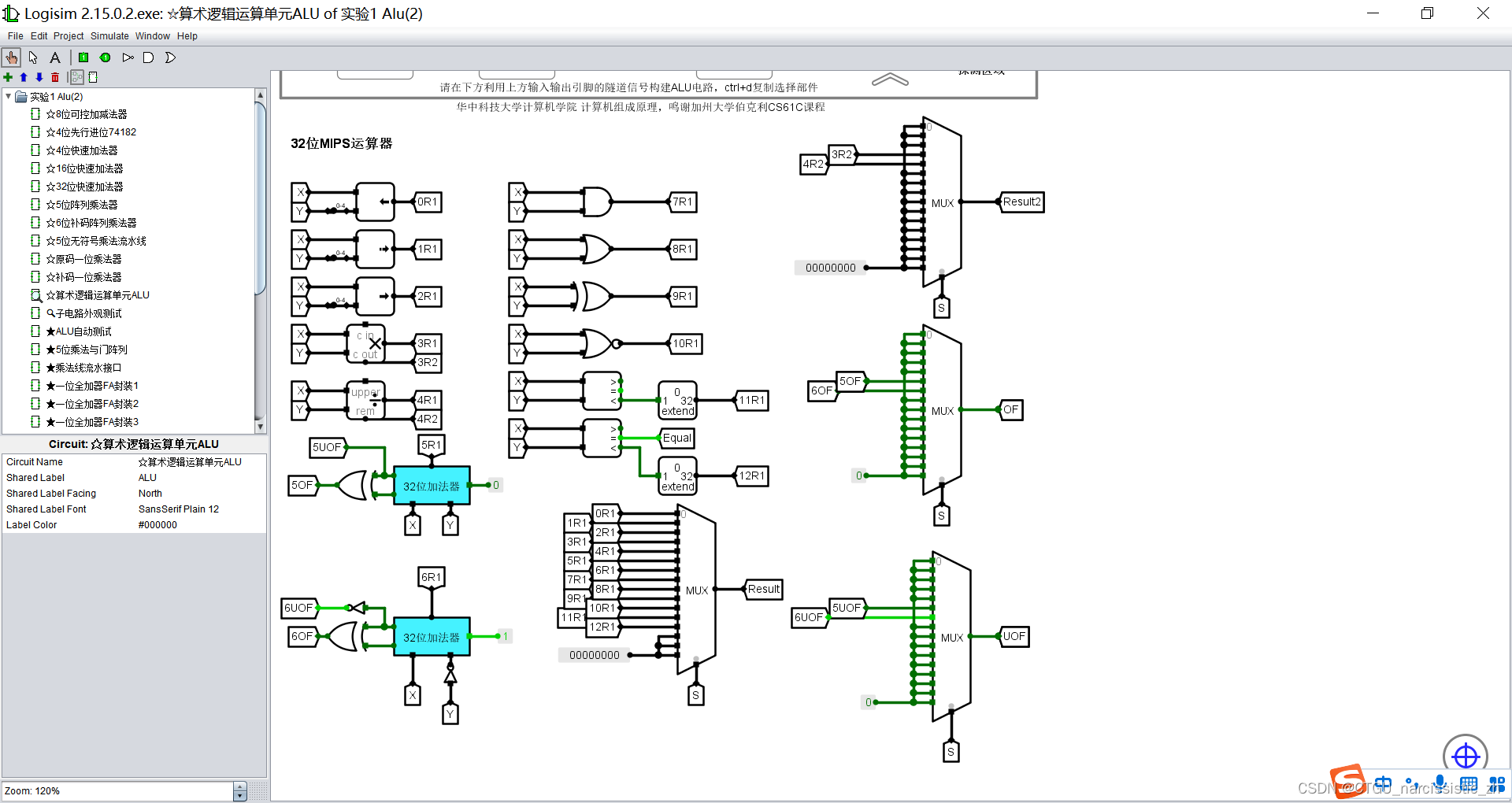The image size is (1512, 803).
Task: Select the Poke (hand) tool
Action: (11, 57)
